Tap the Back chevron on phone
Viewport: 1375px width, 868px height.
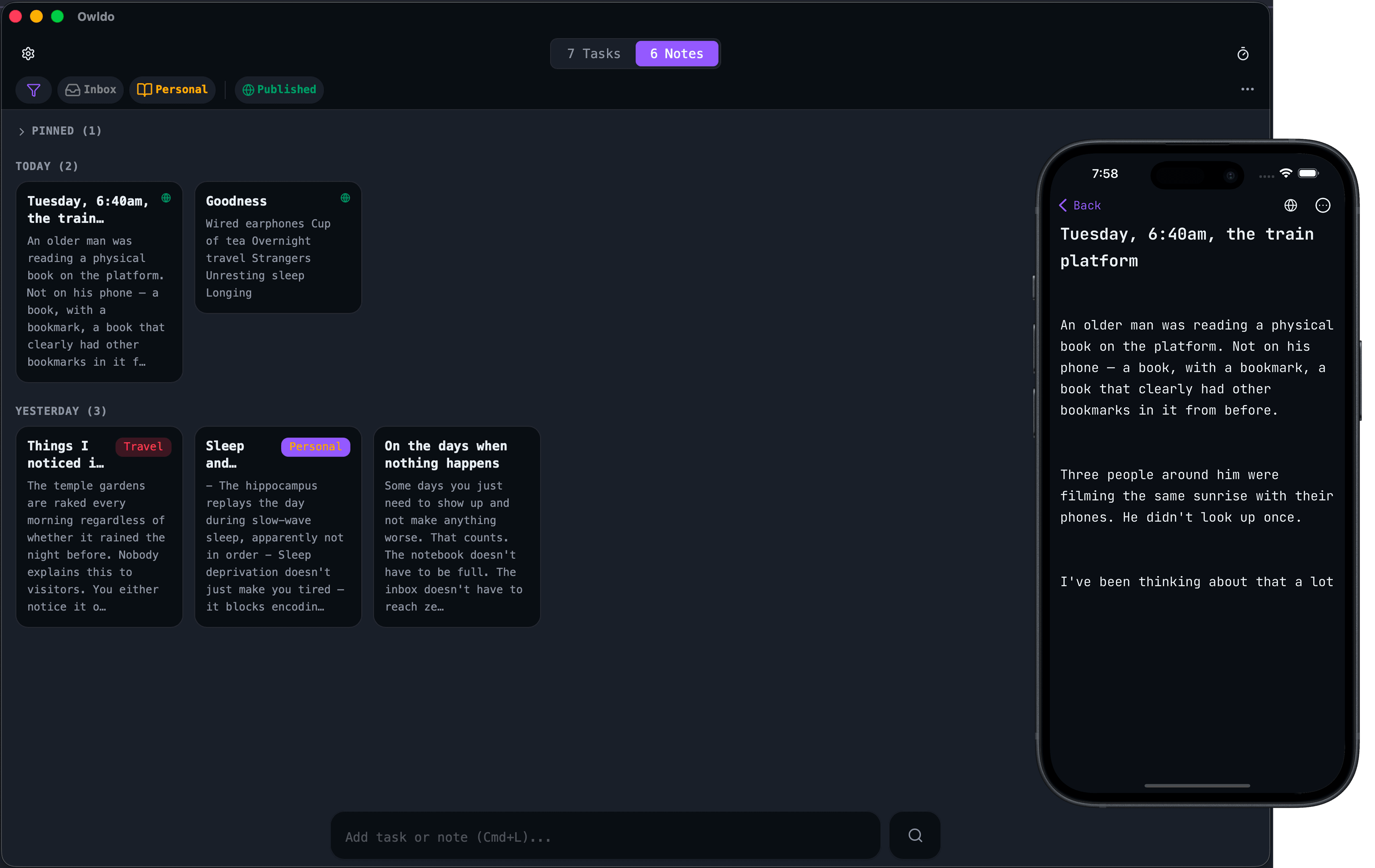tap(1063, 205)
